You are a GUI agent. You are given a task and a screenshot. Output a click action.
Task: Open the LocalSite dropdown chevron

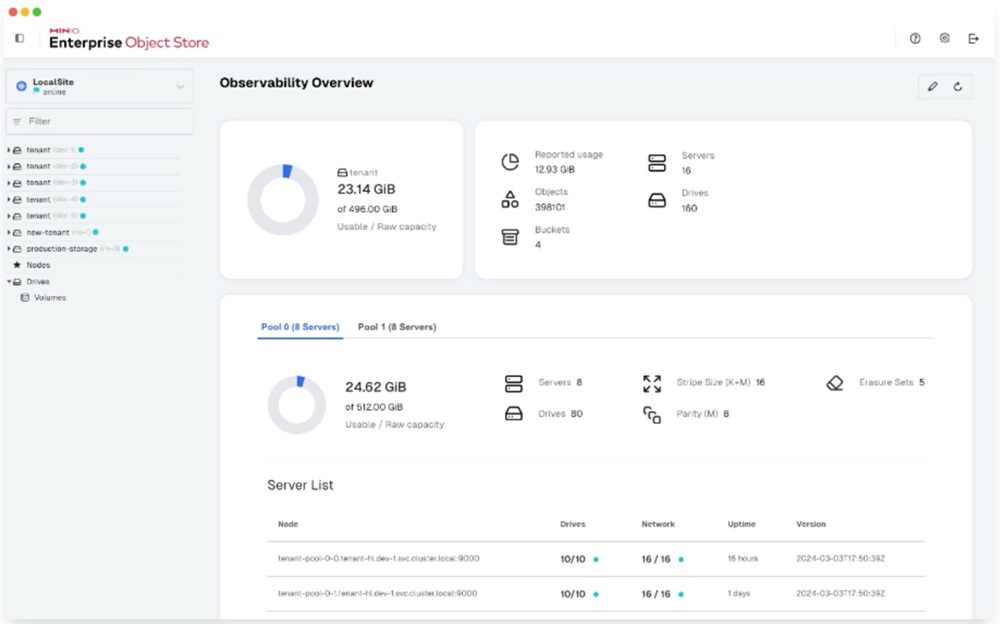click(180, 87)
